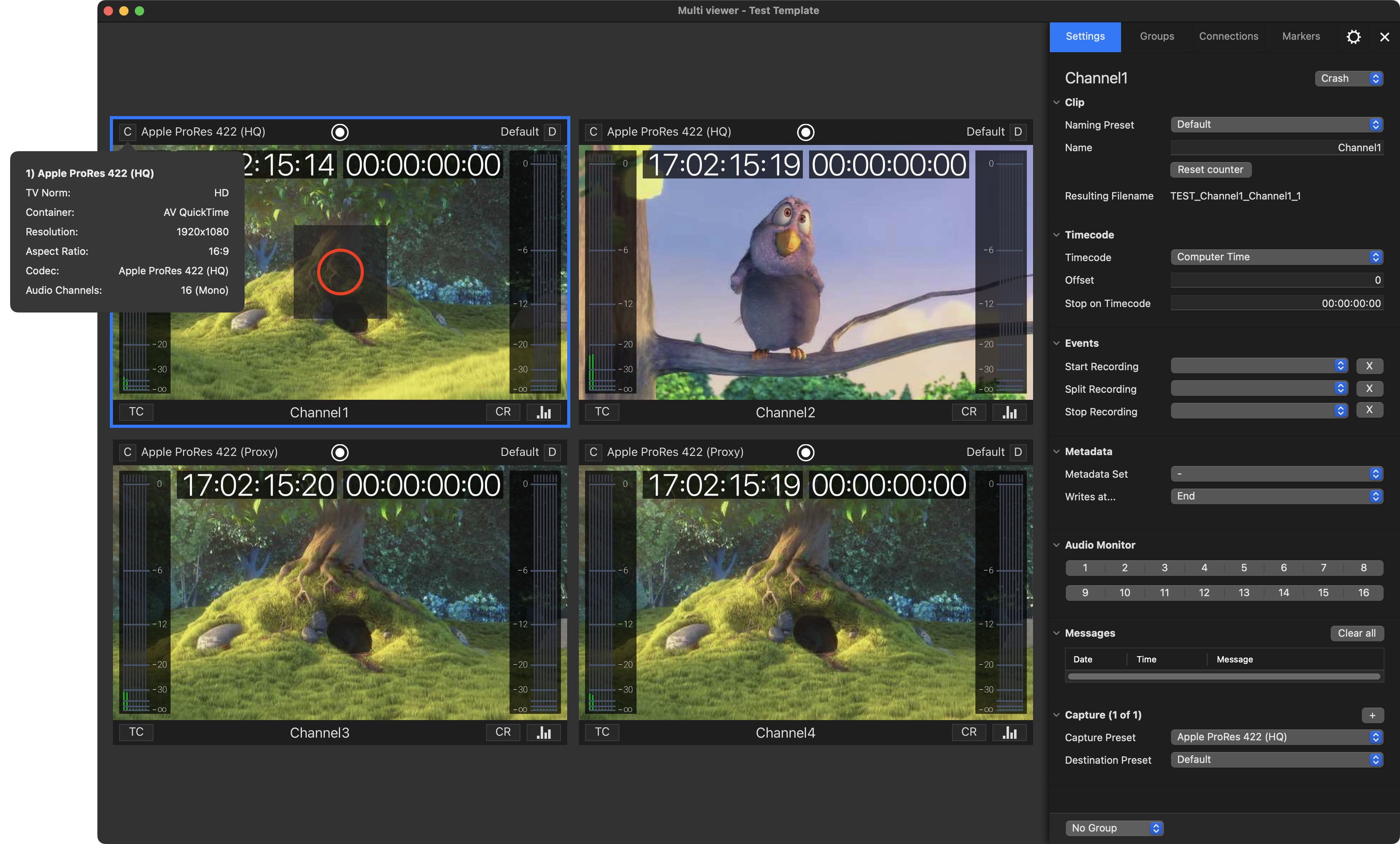Image resolution: width=1400 pixels, height=844 pixels.
Task: Click the record button on Channel3
Action: (x=340, y=452)
